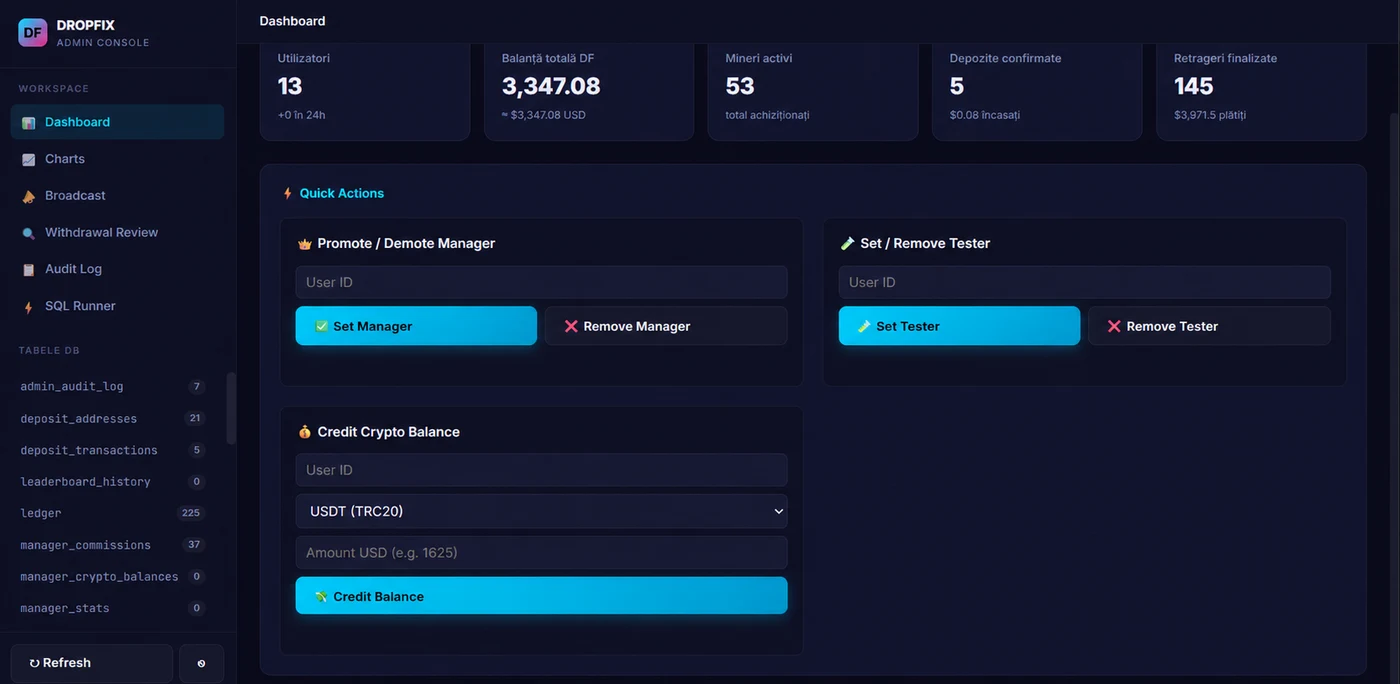Open Withdrawal Review
The width and height of the screenshot is (1400, 684).
117,232
